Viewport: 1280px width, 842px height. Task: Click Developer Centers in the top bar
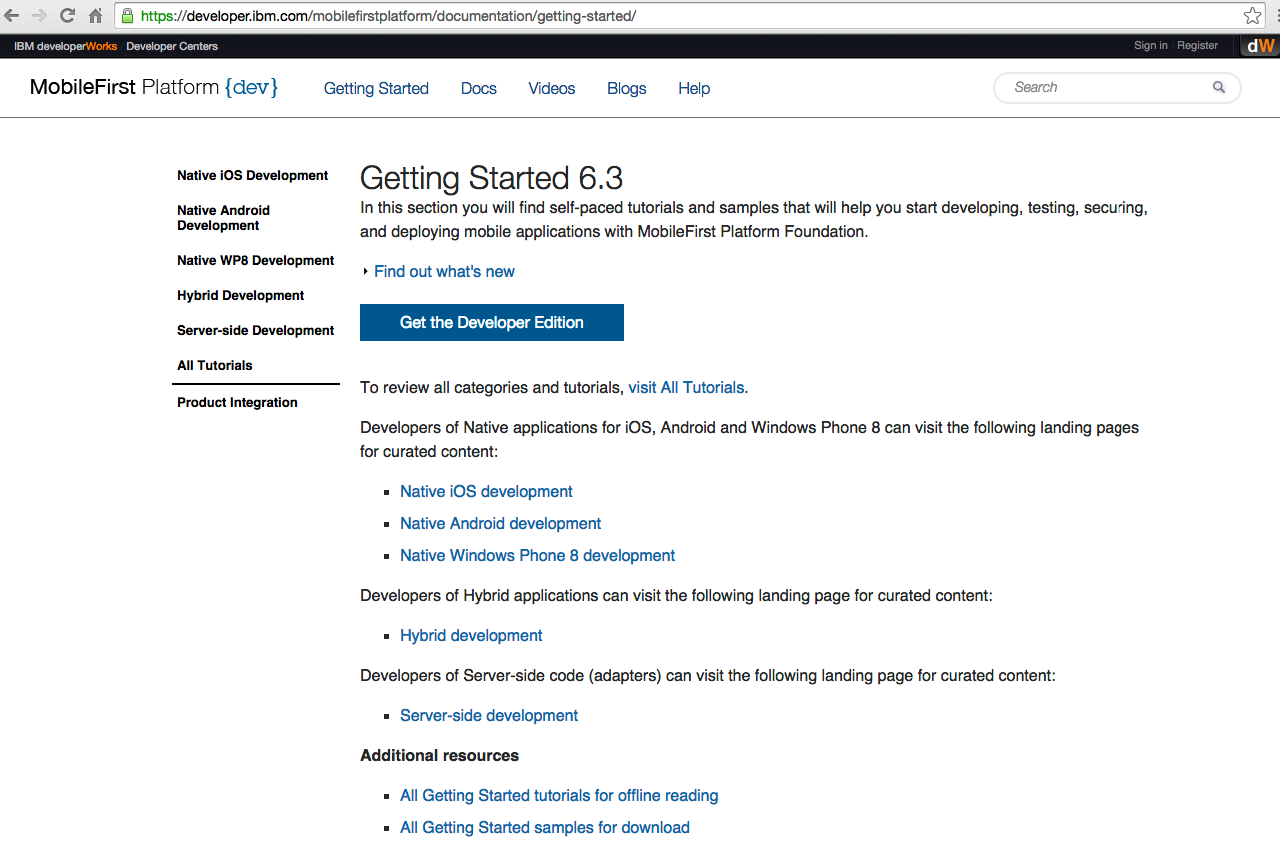pos(172,46)
